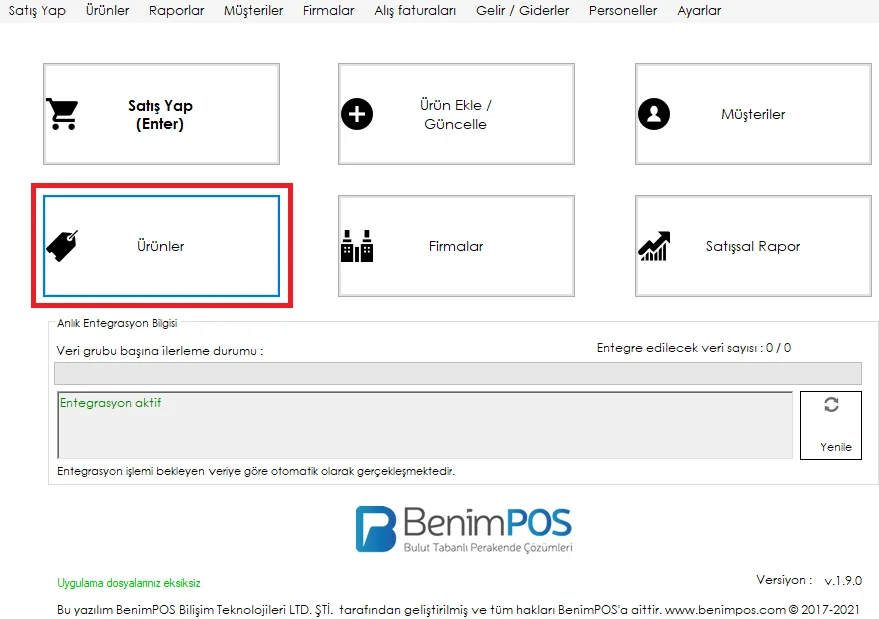Open the Satış Yap menu
879x619 pixels.
(x=37, y=11)
